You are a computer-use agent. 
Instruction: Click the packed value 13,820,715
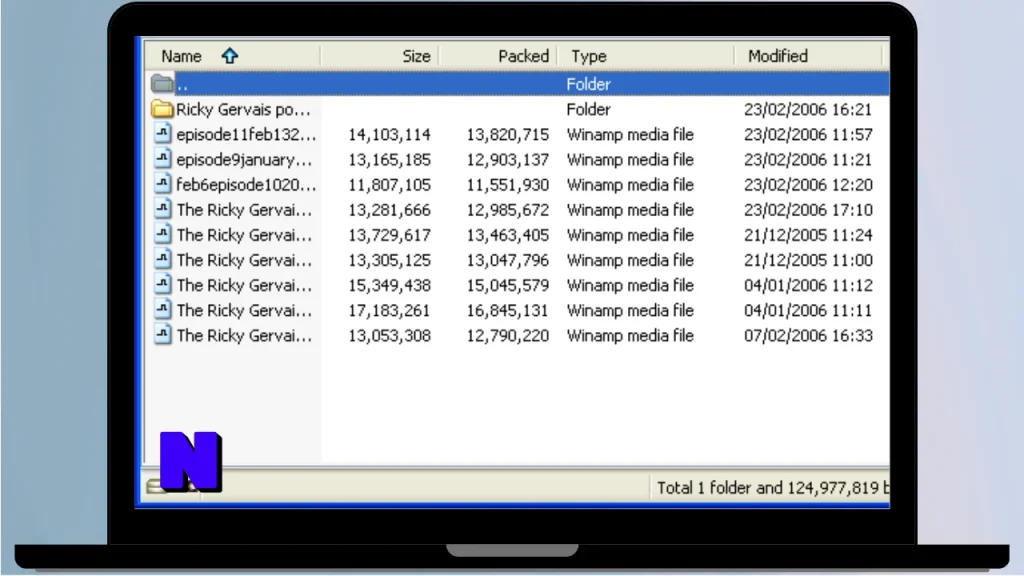pyautogui.click(x=507, y=135)
